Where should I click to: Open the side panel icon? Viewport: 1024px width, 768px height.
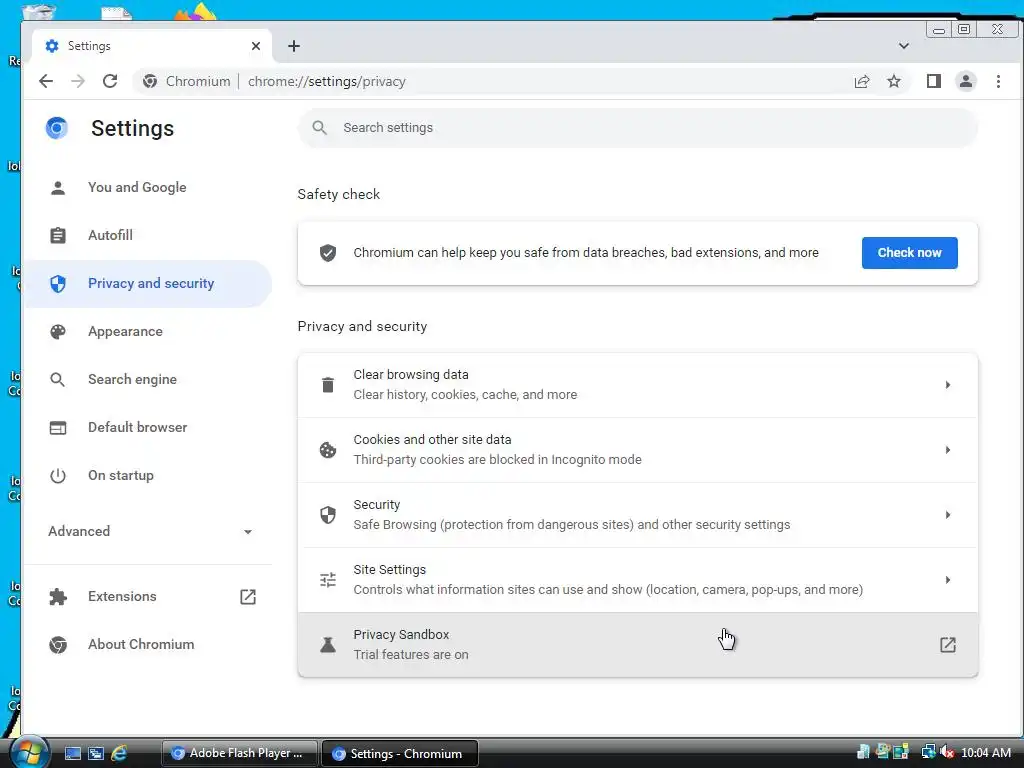coord(934,81)
